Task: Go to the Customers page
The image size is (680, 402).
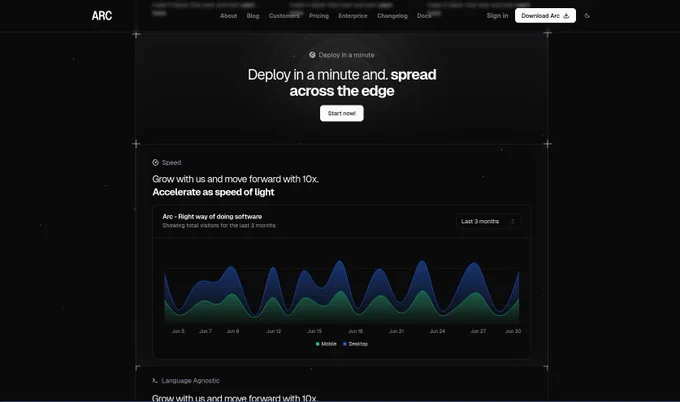Action: click(284, 16)
